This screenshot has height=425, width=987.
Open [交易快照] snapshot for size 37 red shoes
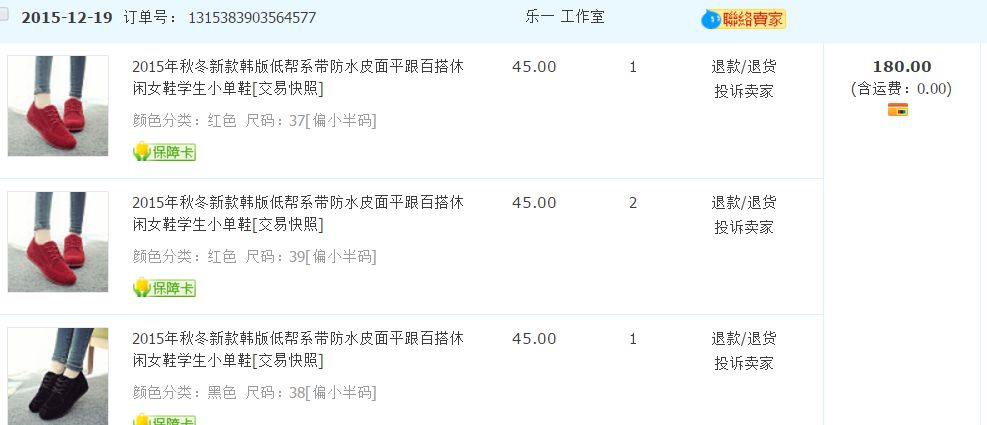point(288,89)
